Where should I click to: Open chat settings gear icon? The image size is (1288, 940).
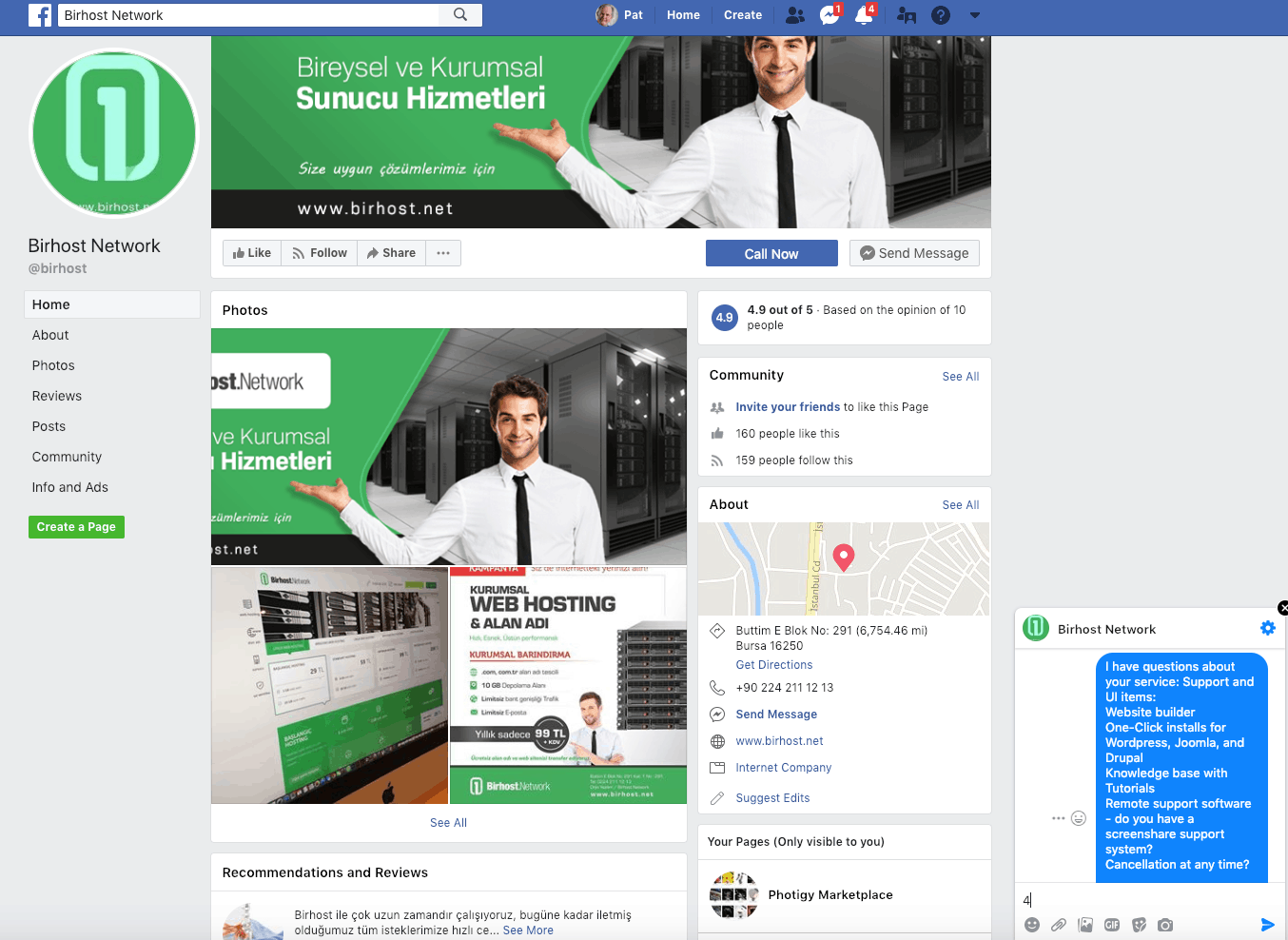click(x=1268, y=628)
